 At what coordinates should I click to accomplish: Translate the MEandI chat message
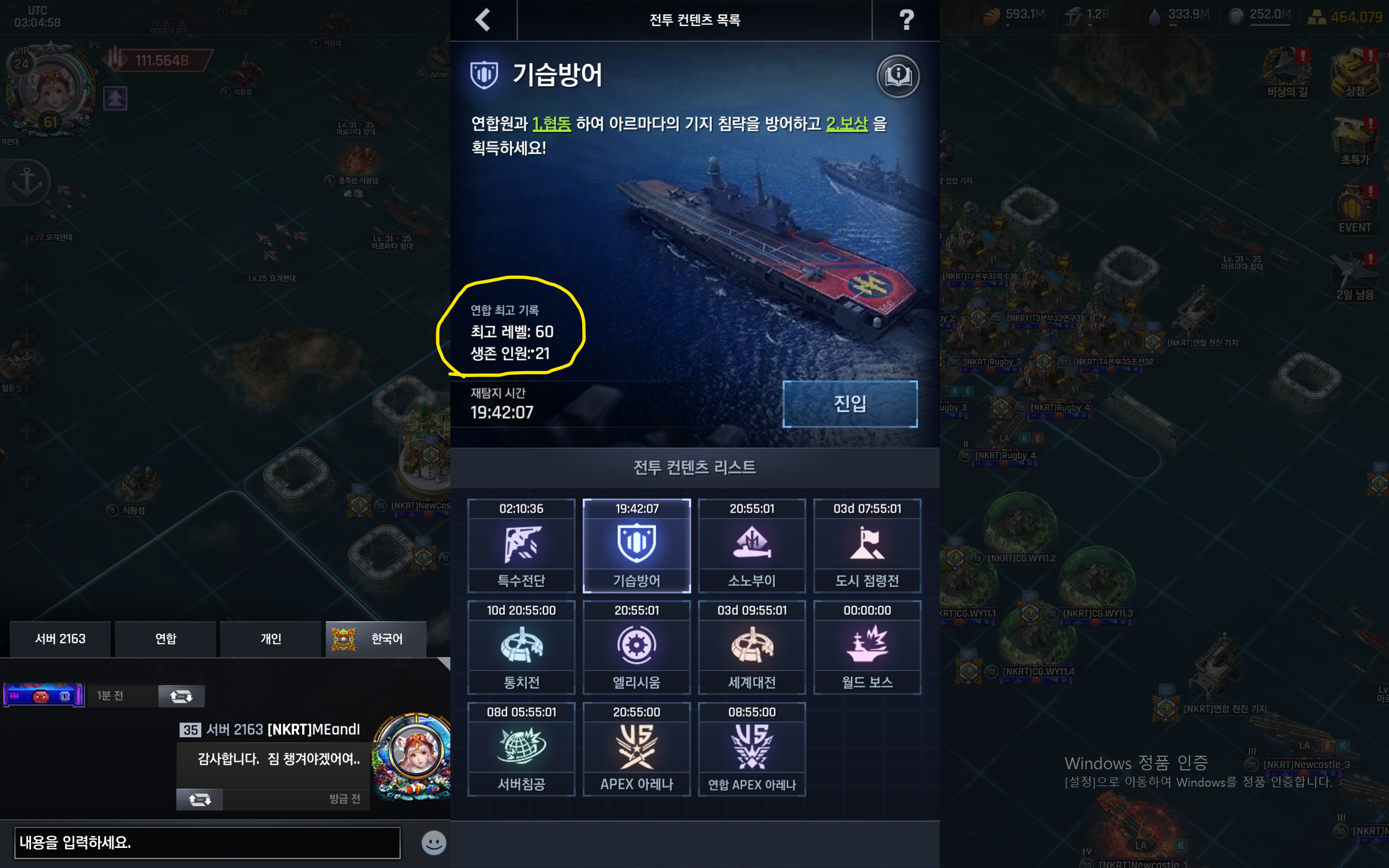[199, 800]
